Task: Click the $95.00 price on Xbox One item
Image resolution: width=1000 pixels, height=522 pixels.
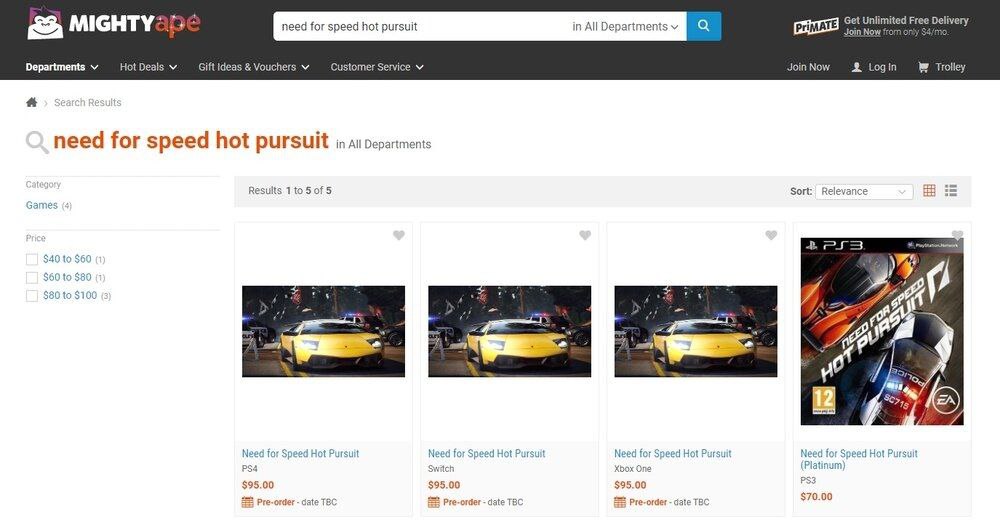Action: (630, 485)
